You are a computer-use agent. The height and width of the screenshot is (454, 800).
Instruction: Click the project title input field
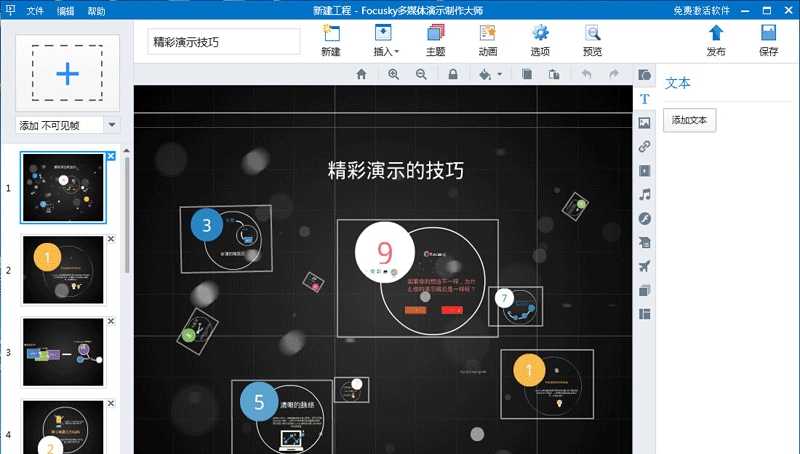pyautogui.click(x=224, y=42)
